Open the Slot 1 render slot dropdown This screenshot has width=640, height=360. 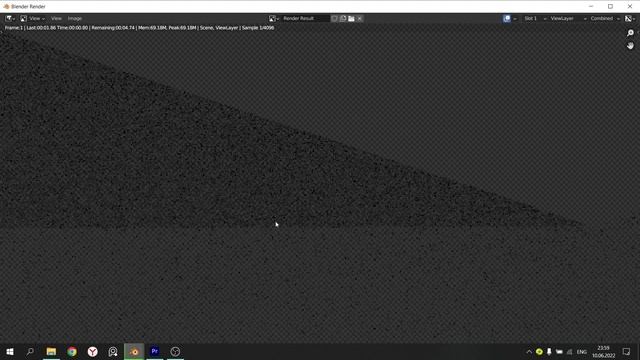coord(535,18)
